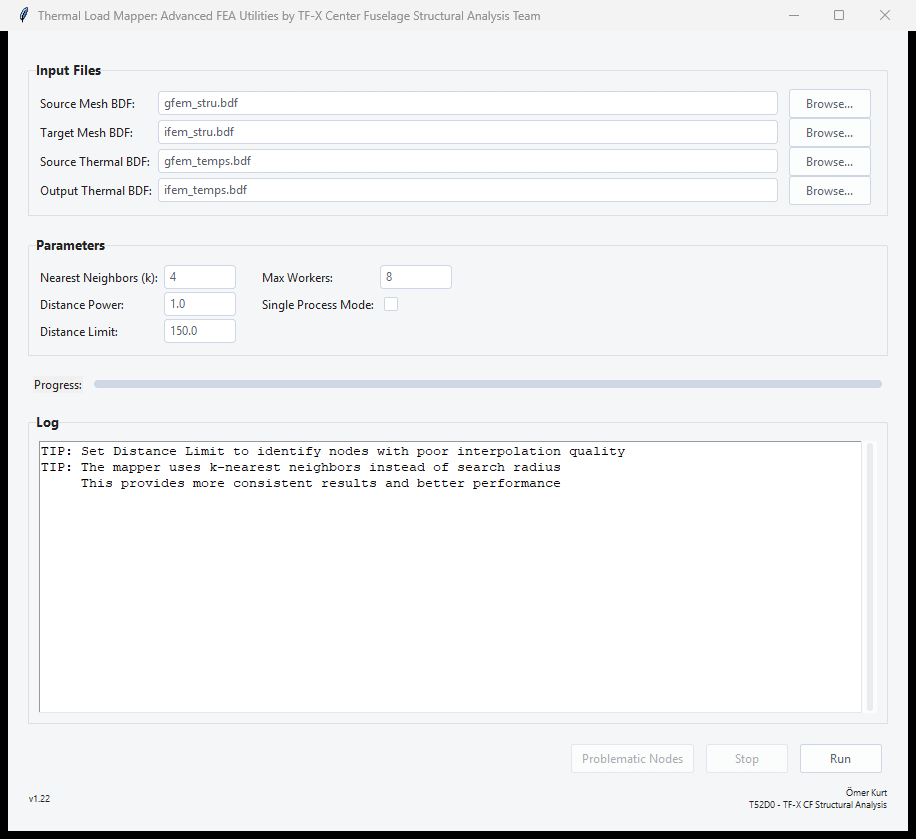Browse for a Source Thermal BDF file

(829, 161)
